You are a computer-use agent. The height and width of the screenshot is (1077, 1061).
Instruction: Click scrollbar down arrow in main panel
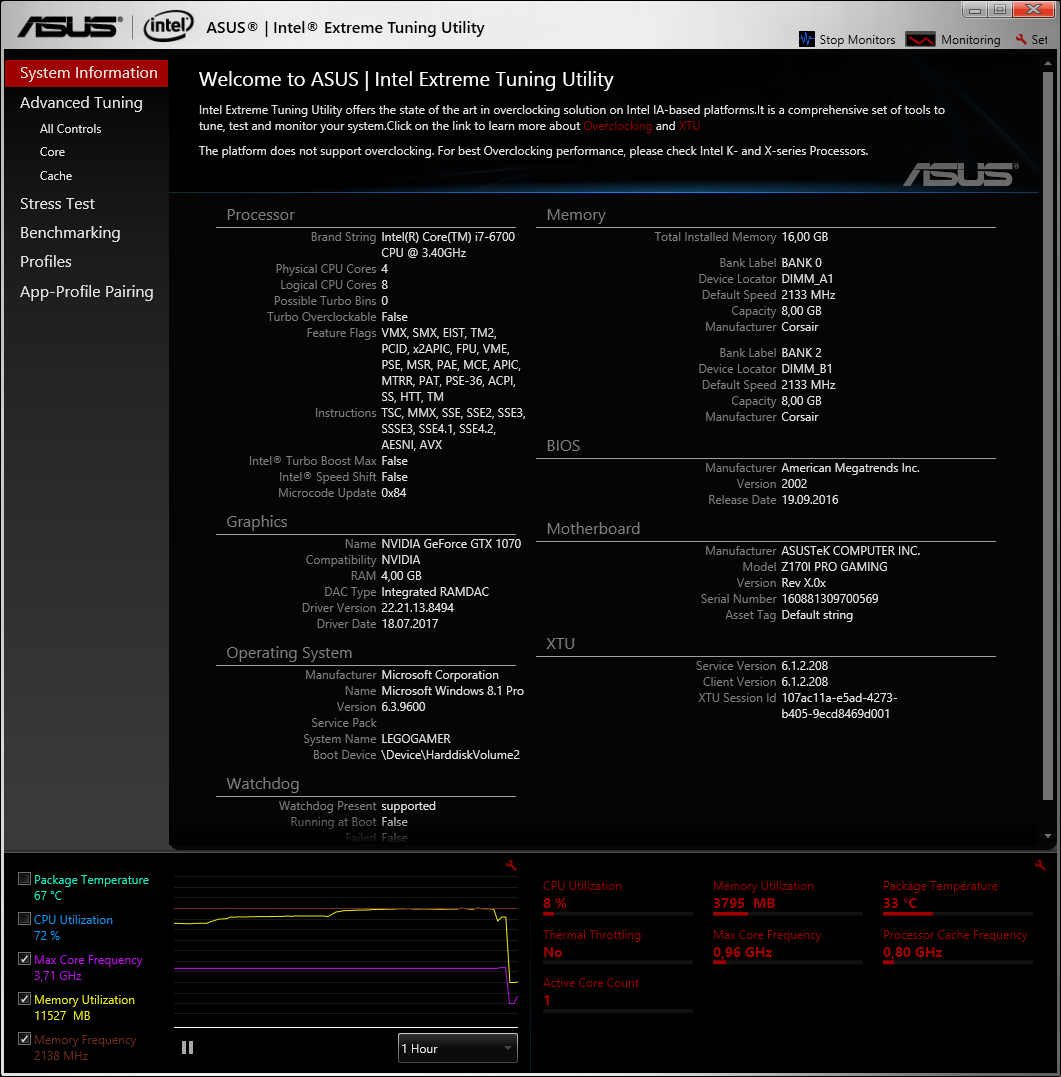pyautogui.click(x=1047, y=836)
